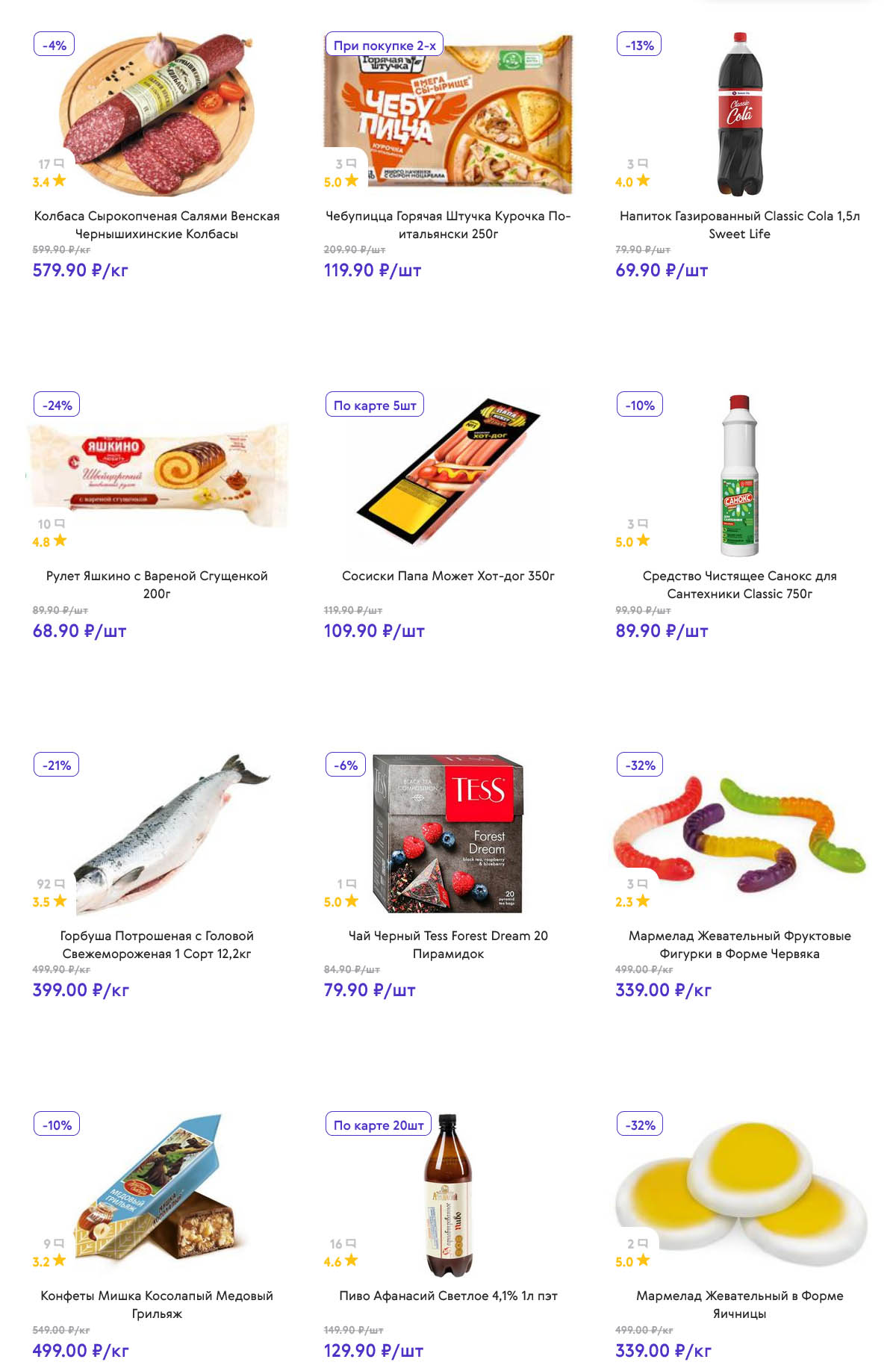Open the Санокс cleaner bottle image
This screenshot has height=1371, width=896.
point(739,475)
